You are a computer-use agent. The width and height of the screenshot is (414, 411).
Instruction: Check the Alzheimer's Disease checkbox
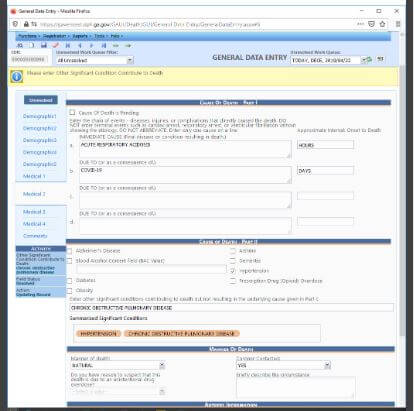tap(69, 251)
